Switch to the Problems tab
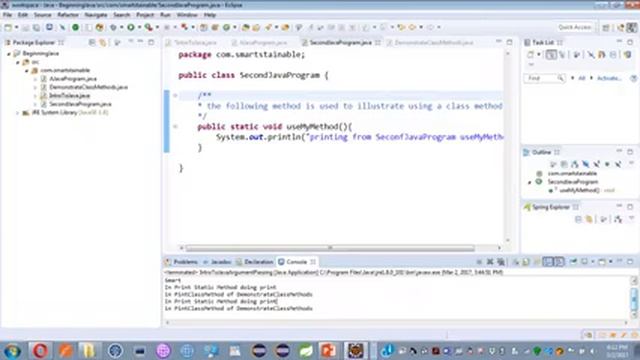Image resolution: width=640 pixels, height=360 pixels. coord(182,262)
